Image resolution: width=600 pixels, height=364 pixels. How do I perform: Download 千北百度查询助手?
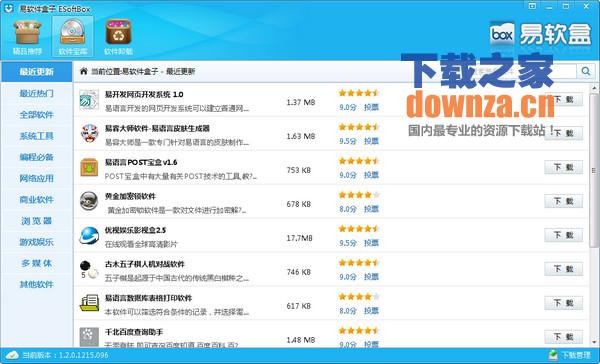click(x=564, y=337)
